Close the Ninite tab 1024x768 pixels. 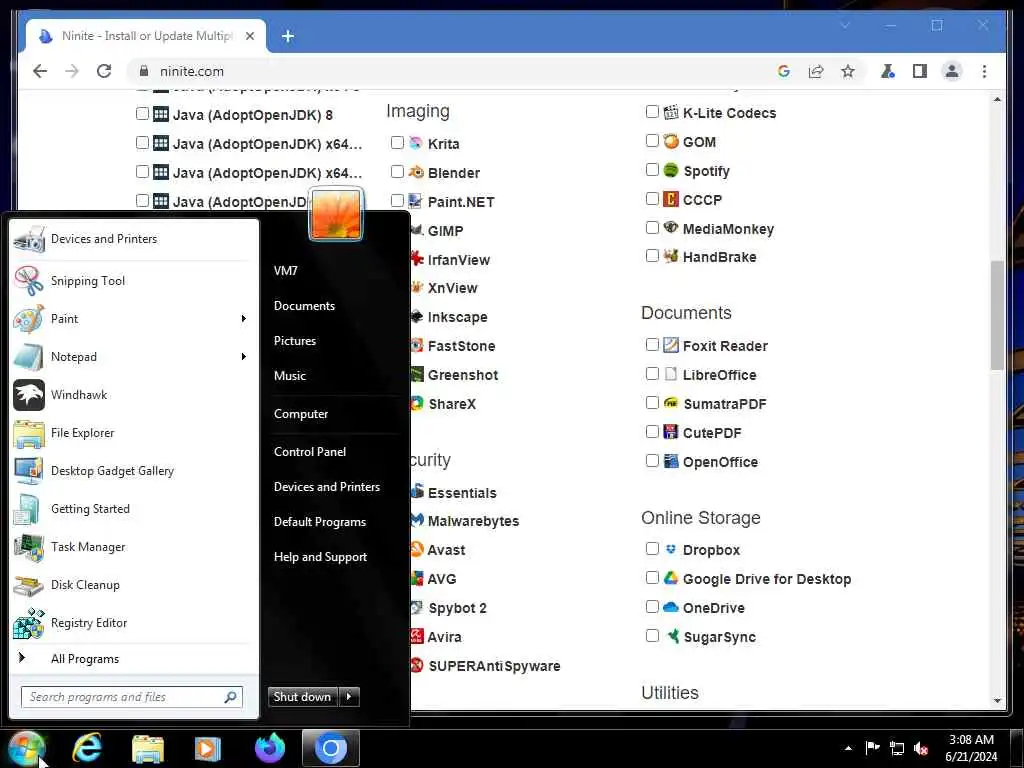point(249,36)
